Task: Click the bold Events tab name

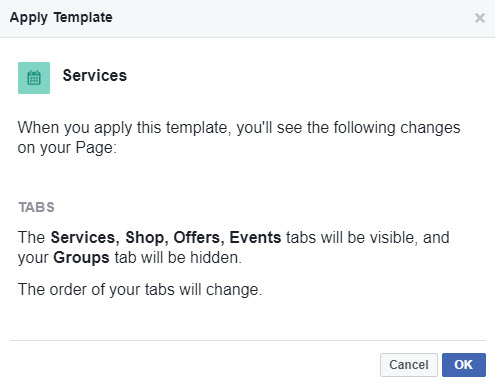Action: click(255, 238)
